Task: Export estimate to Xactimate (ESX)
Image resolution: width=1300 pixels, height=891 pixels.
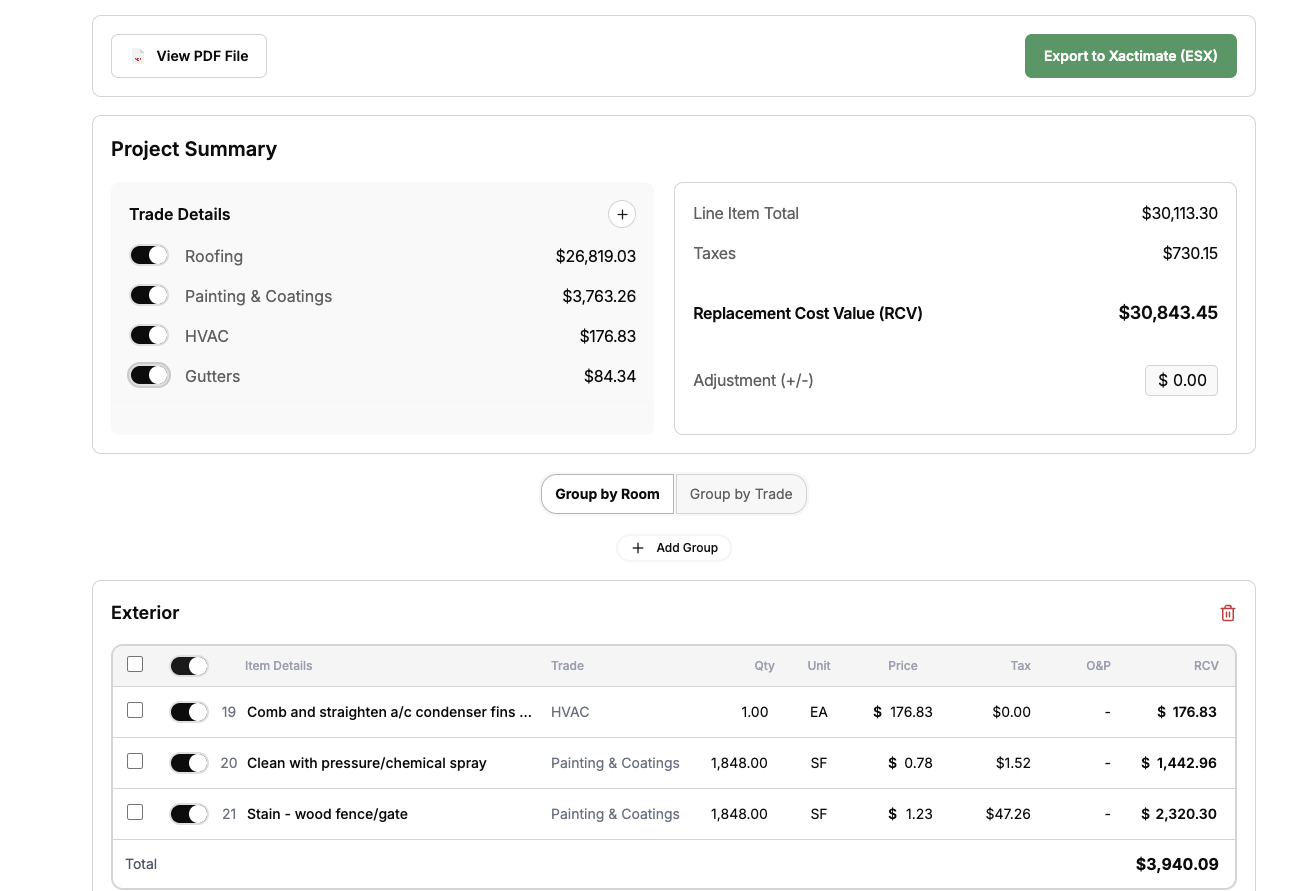Action: tap(1131, 56)
